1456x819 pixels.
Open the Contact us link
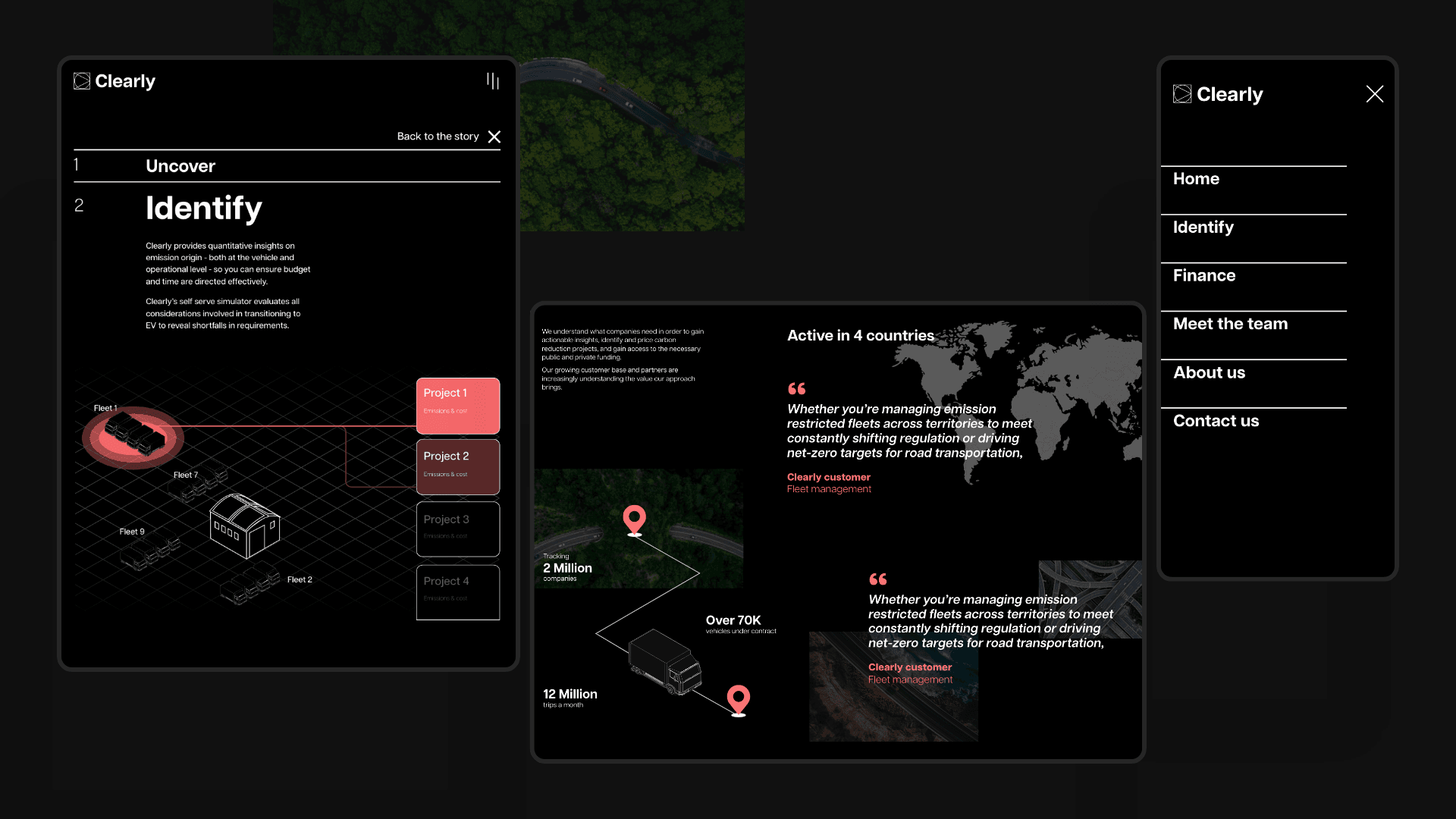point(1215,421)
